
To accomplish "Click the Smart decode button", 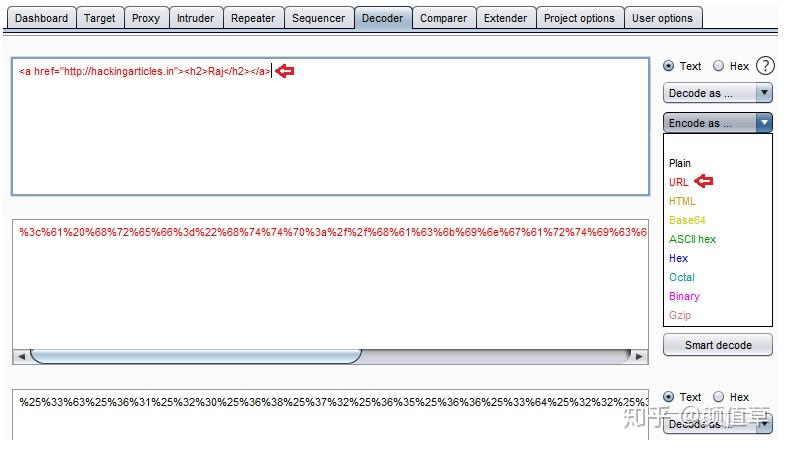I will (x=717, y=345).
